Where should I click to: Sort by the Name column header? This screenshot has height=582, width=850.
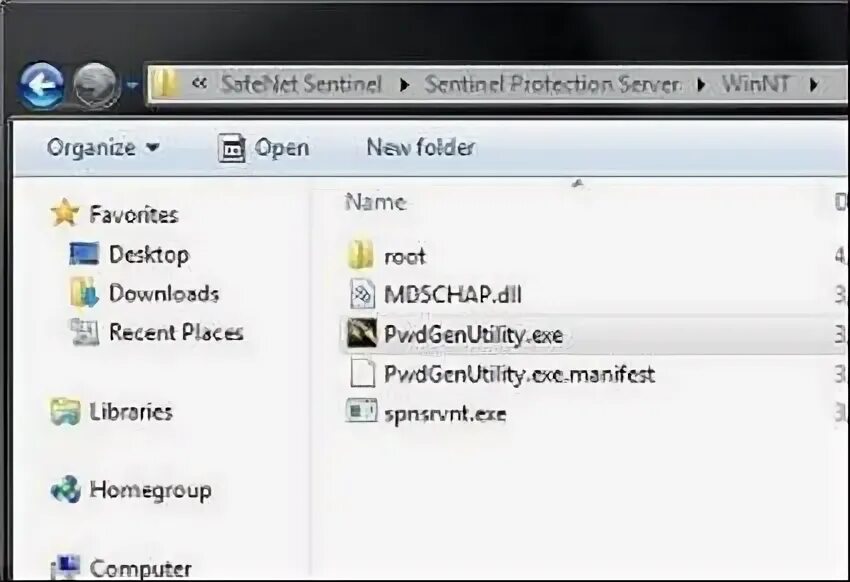(x=376, y=202)
